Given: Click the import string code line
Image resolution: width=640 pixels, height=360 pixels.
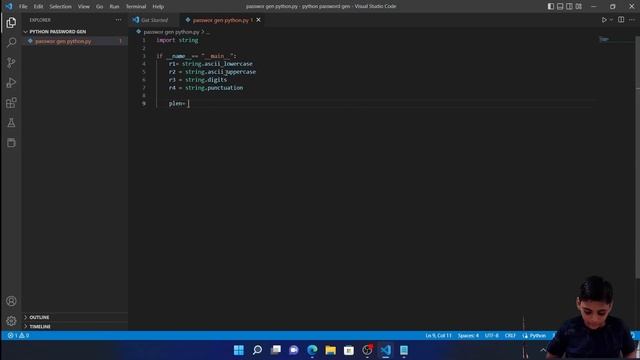Looking at the screenshot, I should click(177, 40).
